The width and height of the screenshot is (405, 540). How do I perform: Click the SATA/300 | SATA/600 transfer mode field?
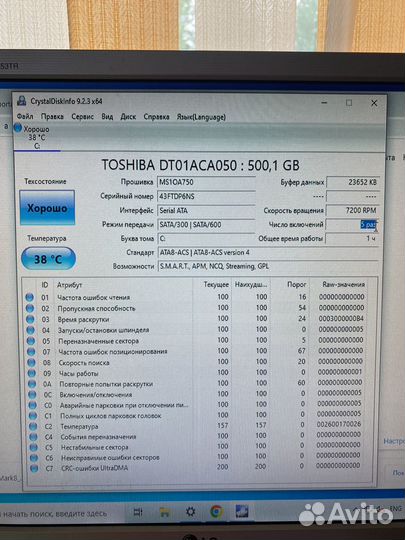tap(206, 225)
